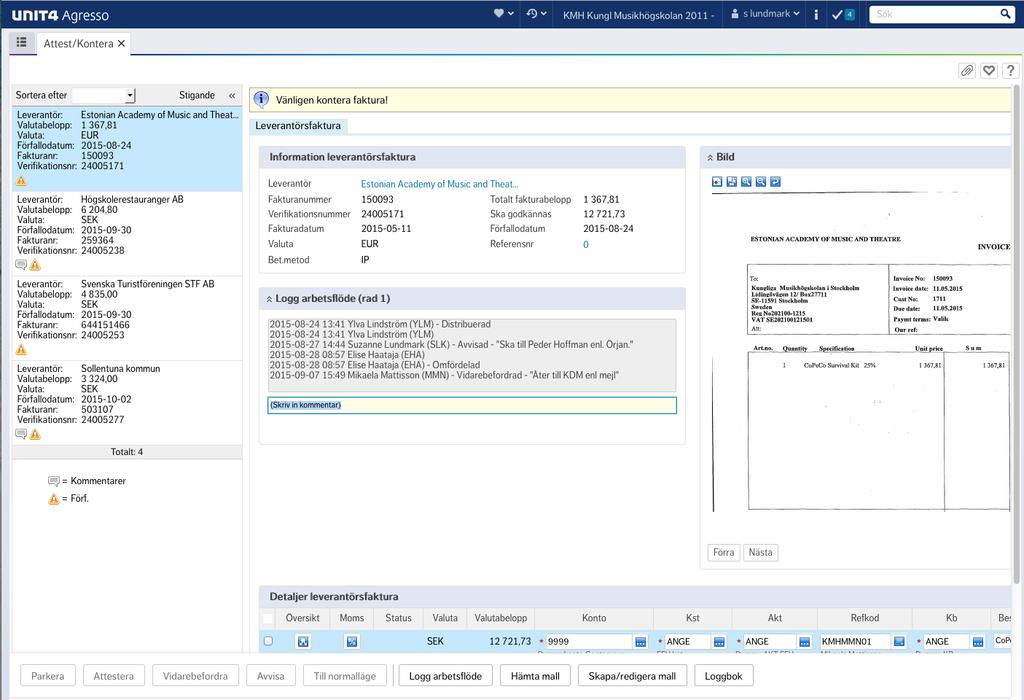
Task: Select the Sollentuna kommun invoice
Action: [127, 402]
